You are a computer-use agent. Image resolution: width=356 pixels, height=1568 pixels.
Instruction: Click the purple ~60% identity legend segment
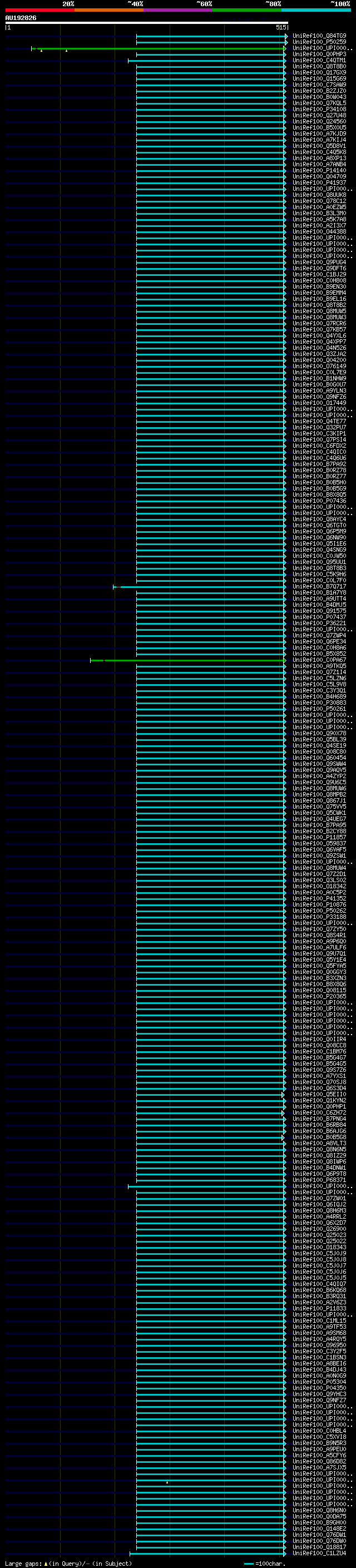click(x=177, y=10)
